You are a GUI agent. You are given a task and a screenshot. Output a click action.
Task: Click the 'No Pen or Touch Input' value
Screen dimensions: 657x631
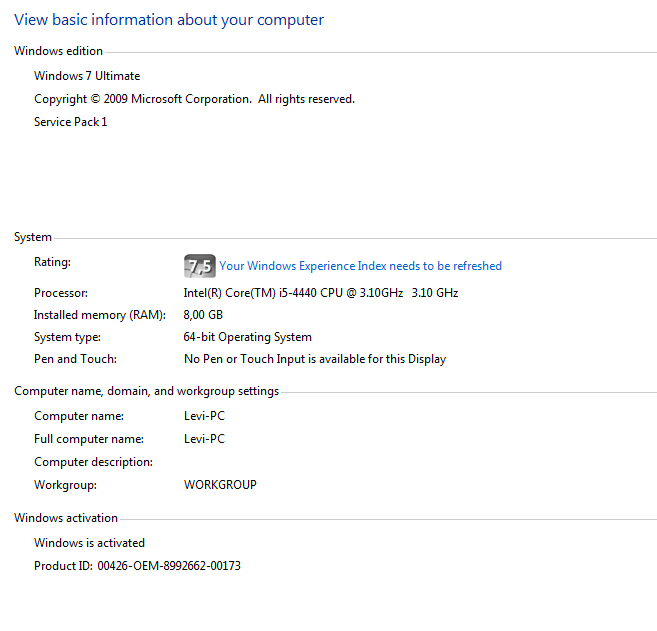click(315, 359)
